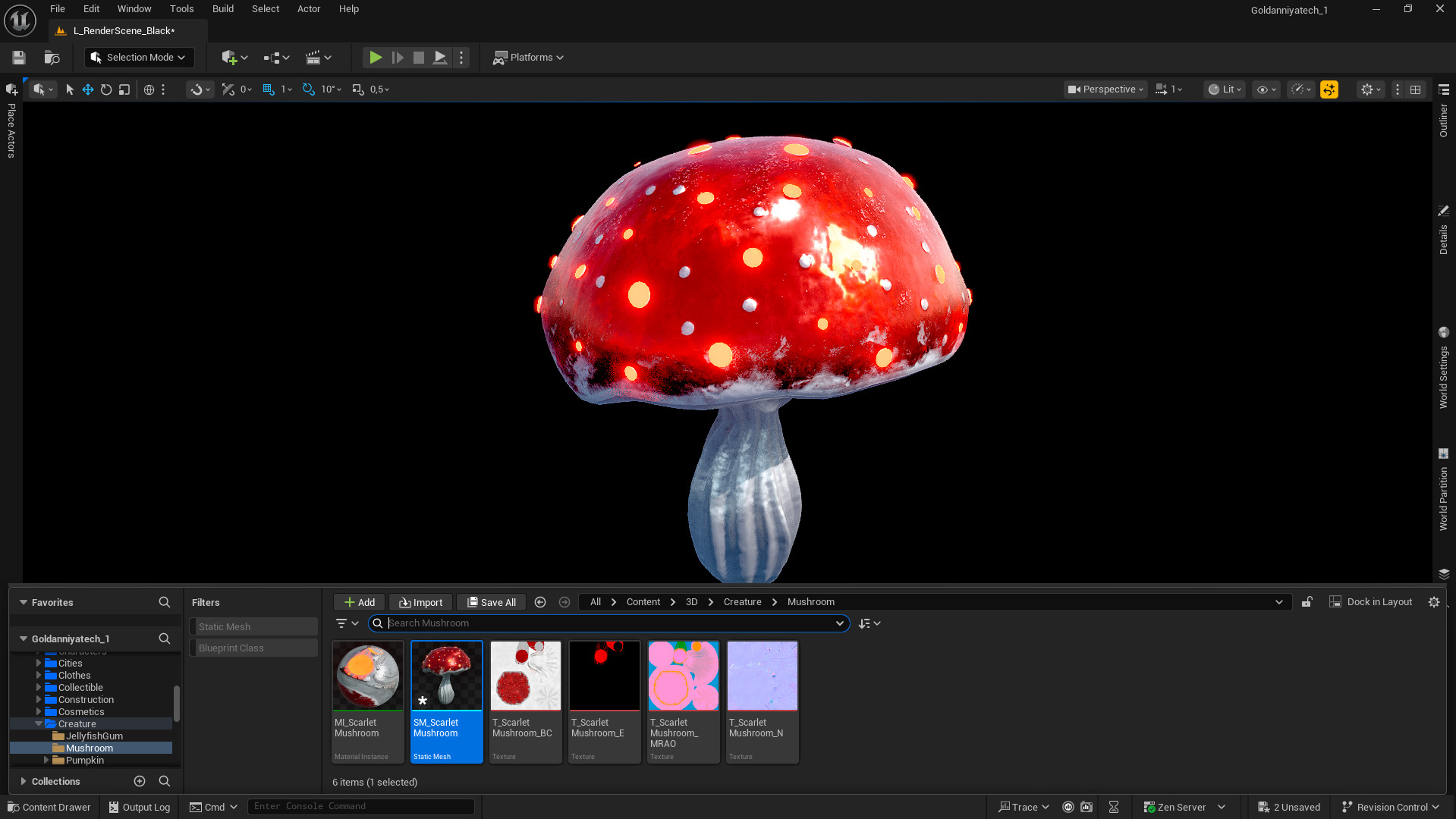Select the T_ScarletMushroom_N texture thumbnail
The width and height of the screenshot is (1456, 819).
pyautogui.click(x=762, y=675)
